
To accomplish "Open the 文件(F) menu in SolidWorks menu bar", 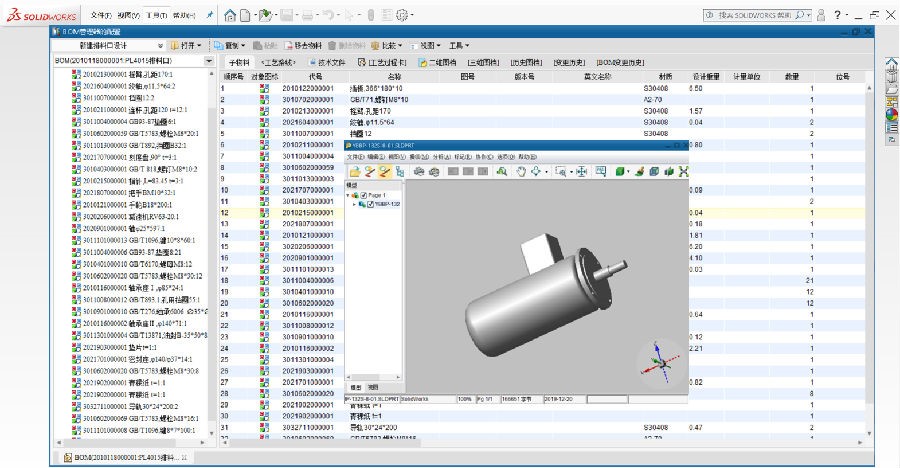I will 100,16.
